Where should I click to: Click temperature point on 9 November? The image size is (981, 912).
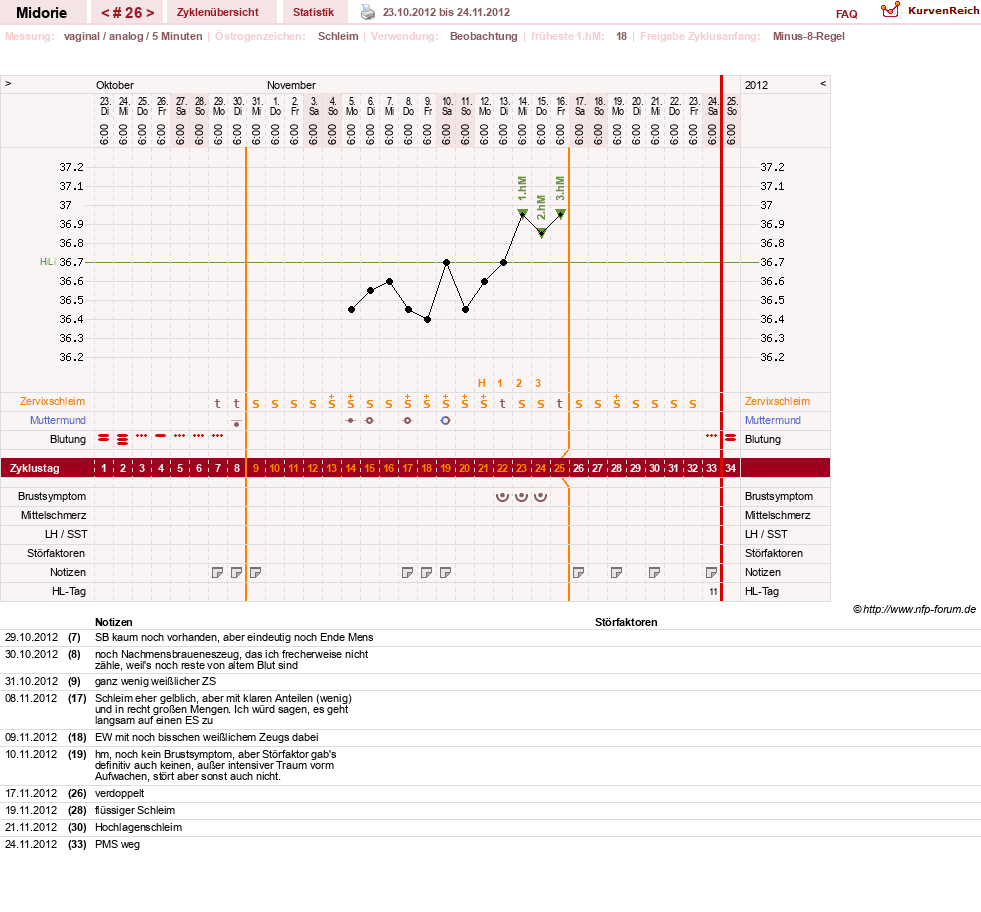click(427, 320)
